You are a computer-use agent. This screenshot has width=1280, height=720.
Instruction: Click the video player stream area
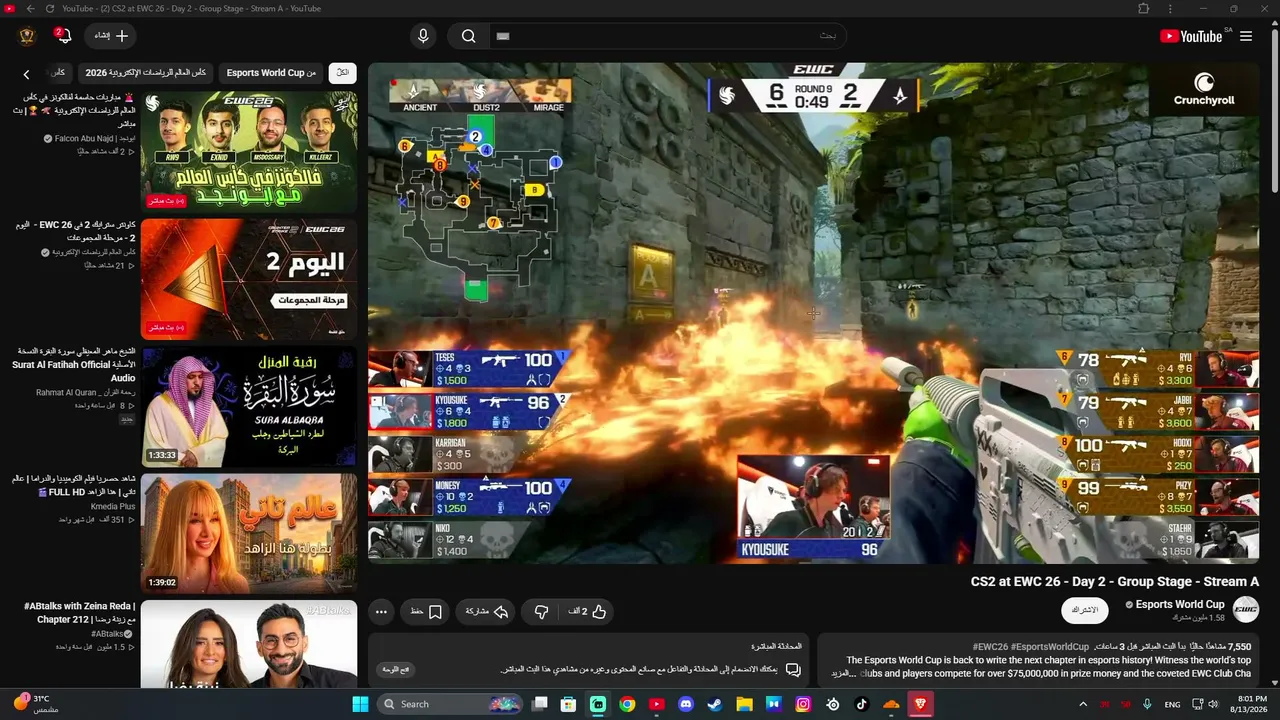pos(813,312)
